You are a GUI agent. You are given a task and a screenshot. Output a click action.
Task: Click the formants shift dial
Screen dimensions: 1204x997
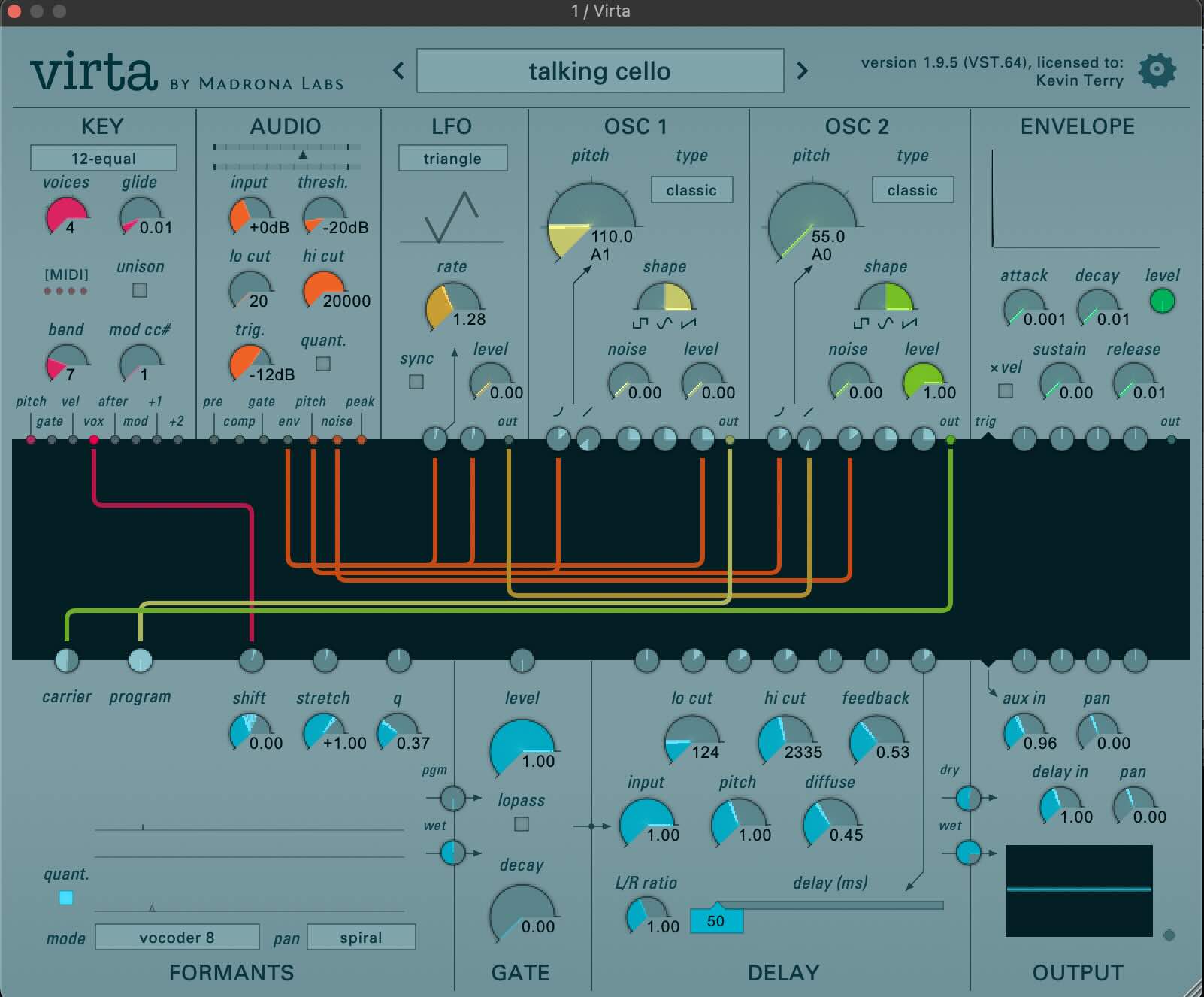tap(250, 732)
